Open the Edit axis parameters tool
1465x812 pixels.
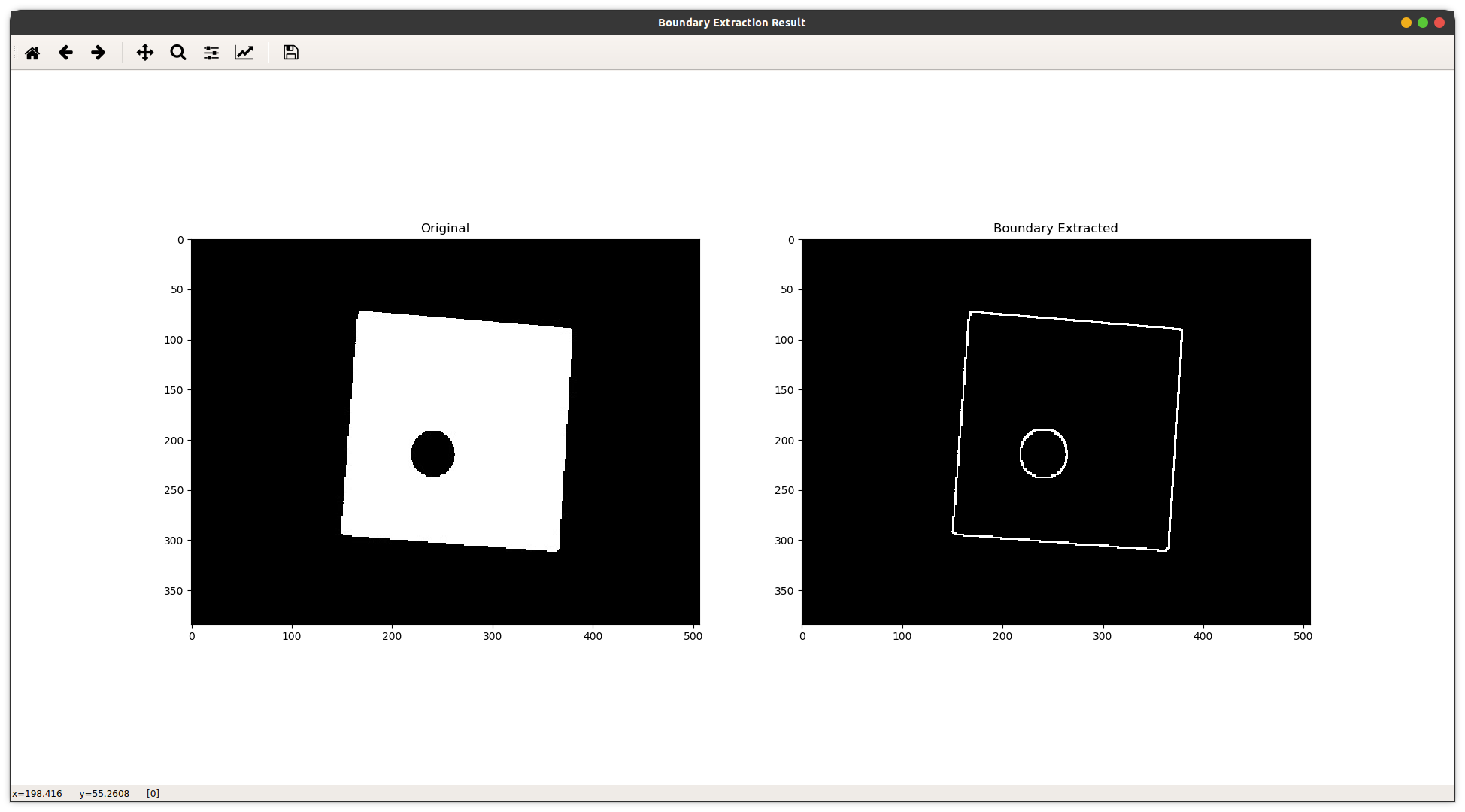pos(244,53)
